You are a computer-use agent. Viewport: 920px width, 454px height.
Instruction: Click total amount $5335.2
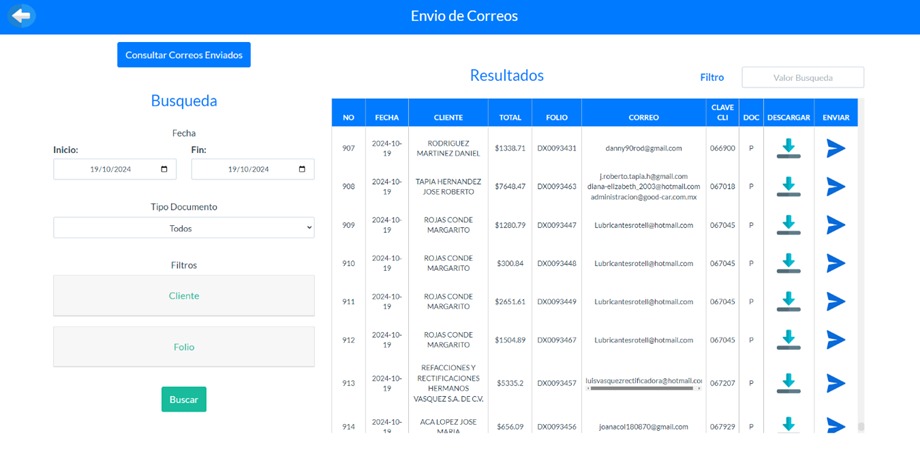click(510, 383)
